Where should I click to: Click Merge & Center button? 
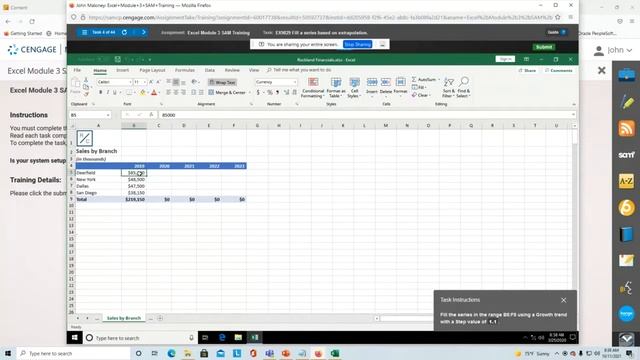[227, 93]
